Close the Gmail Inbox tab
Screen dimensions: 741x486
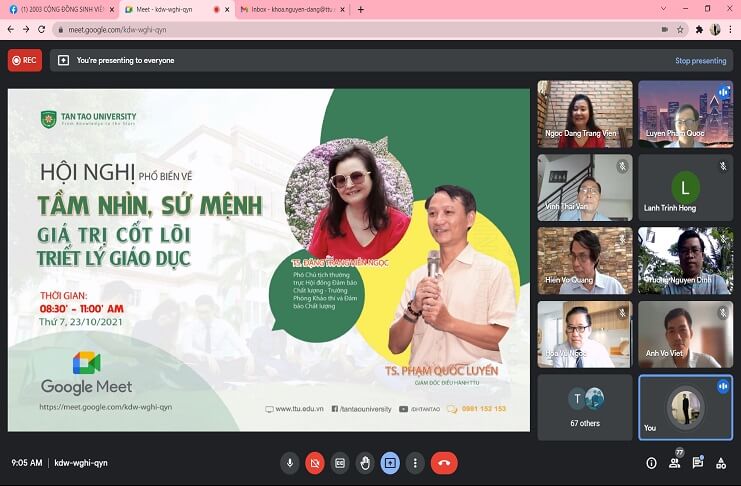tap(343, 9)
